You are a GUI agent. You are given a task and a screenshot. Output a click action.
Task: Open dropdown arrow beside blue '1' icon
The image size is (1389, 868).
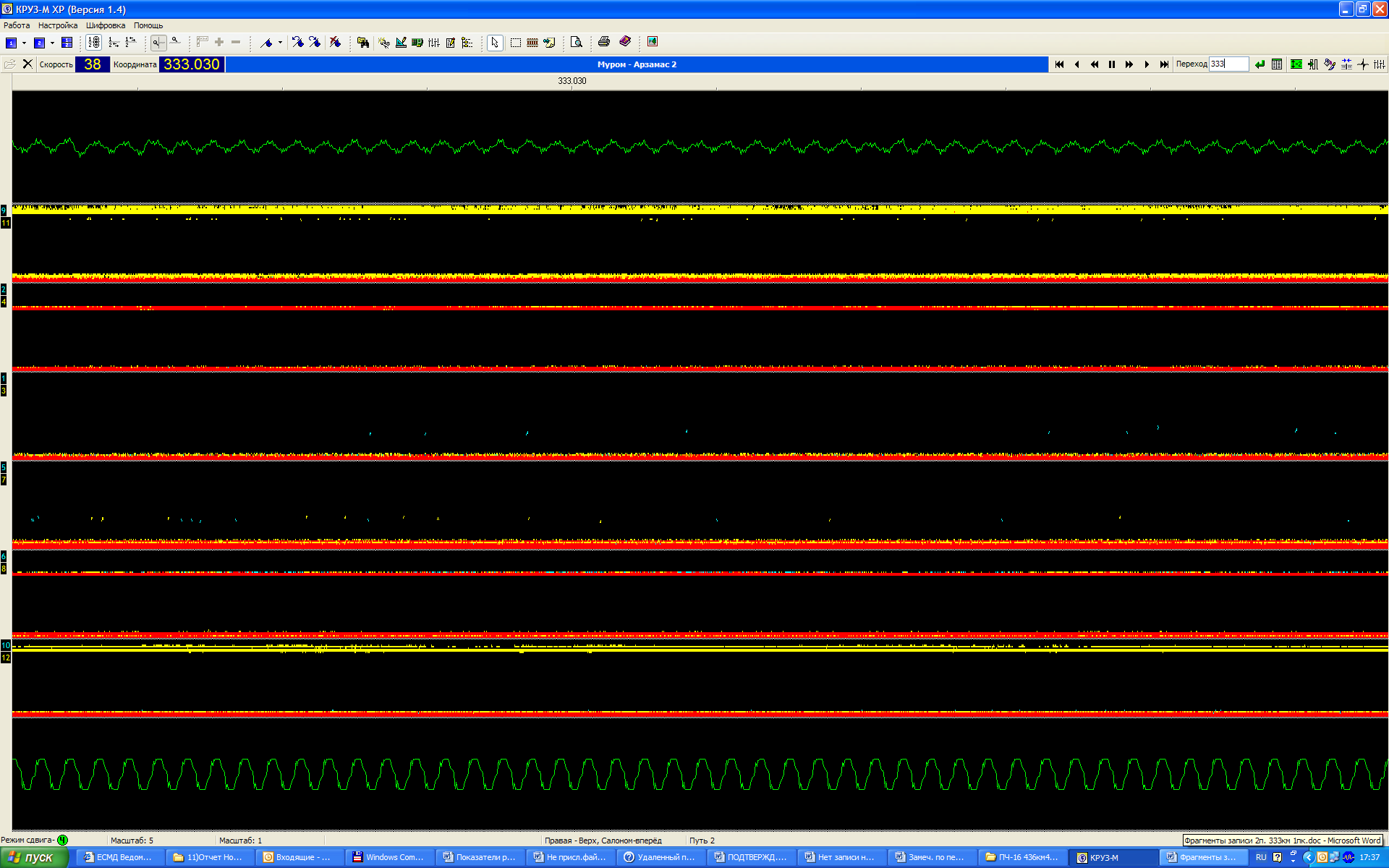pyautogui.click(x=24, y=43)
